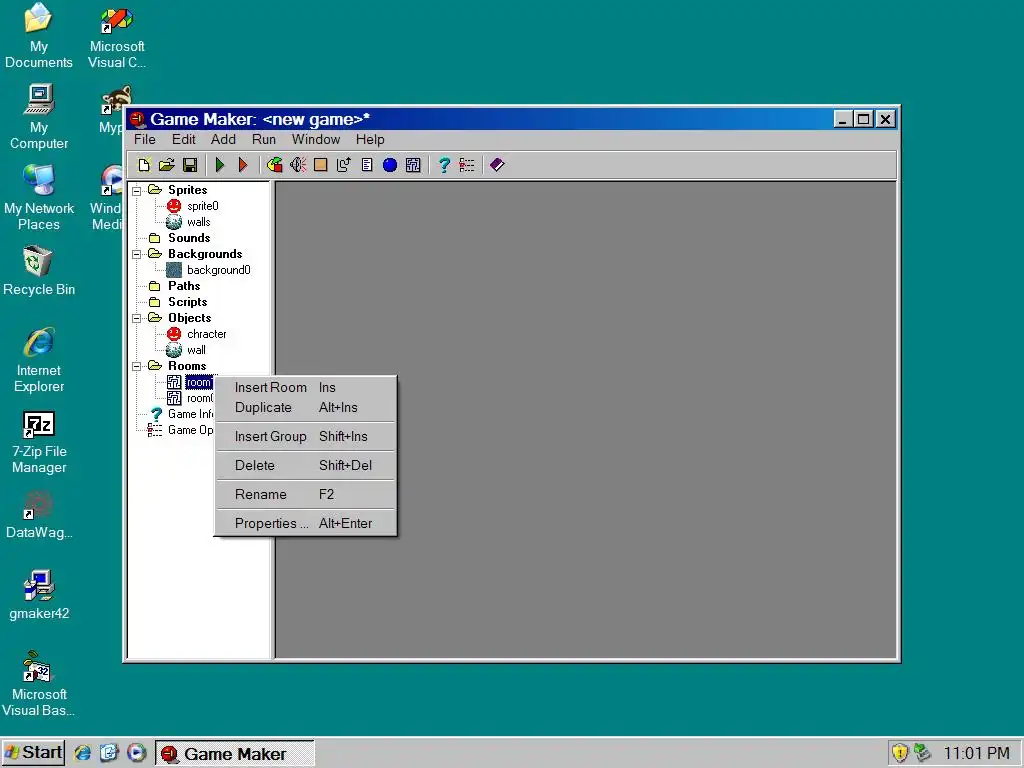
Task: Open Game Options from the resource tree
Action: click(x=190, y=430)
